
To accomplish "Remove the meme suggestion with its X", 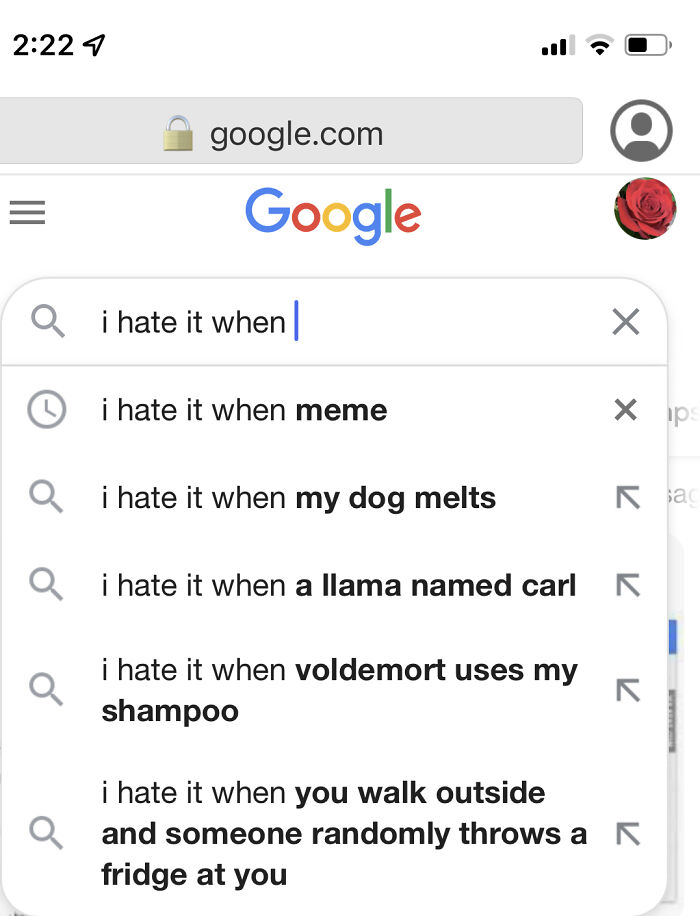I will (626, 409).
